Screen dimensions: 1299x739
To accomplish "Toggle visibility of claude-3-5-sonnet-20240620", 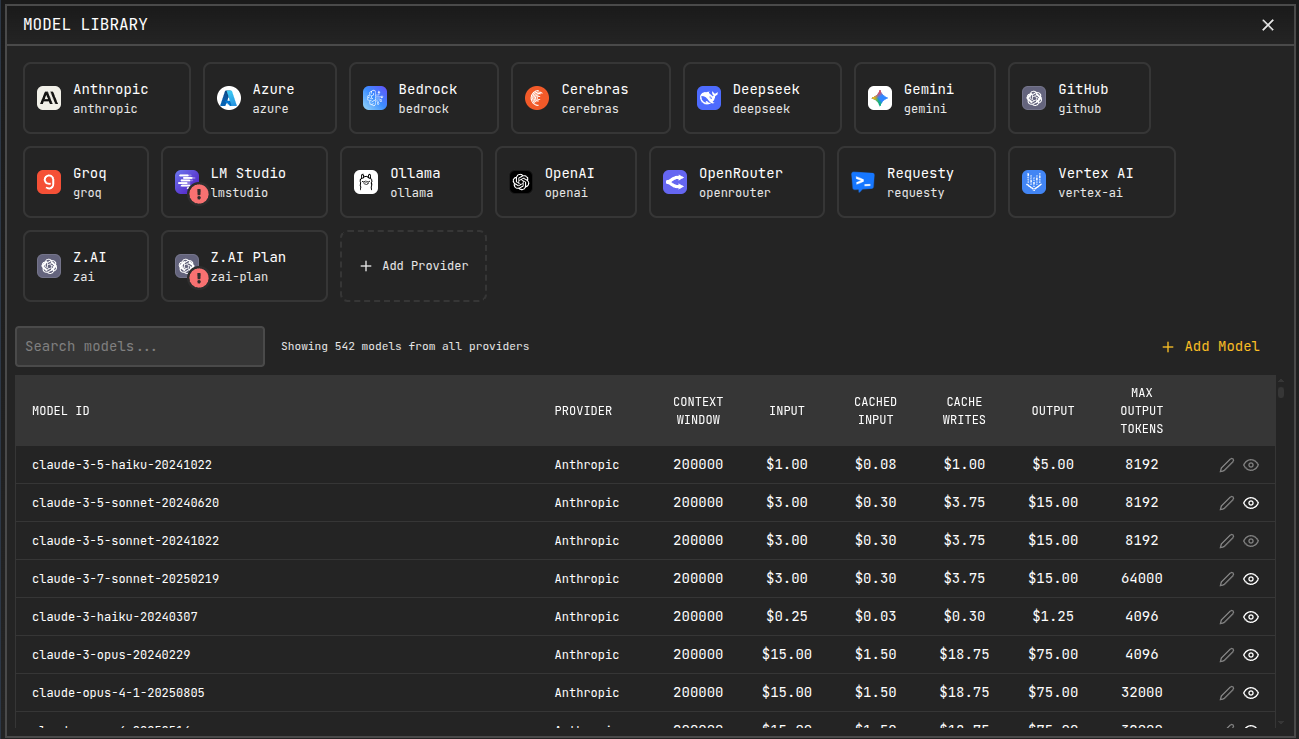I will point(1250,503).
